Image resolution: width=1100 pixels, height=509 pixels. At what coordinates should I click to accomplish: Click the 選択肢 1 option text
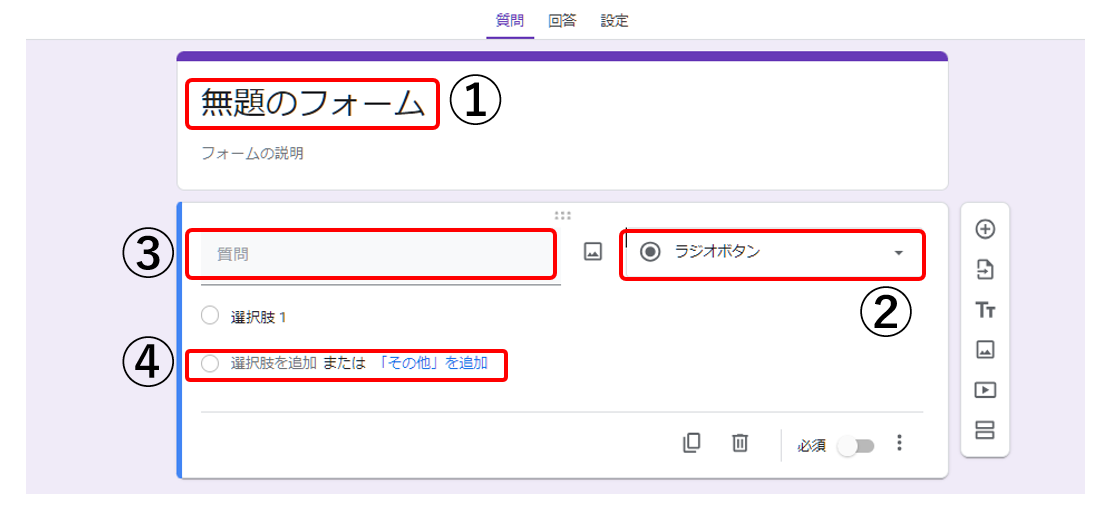click(258, 317)
